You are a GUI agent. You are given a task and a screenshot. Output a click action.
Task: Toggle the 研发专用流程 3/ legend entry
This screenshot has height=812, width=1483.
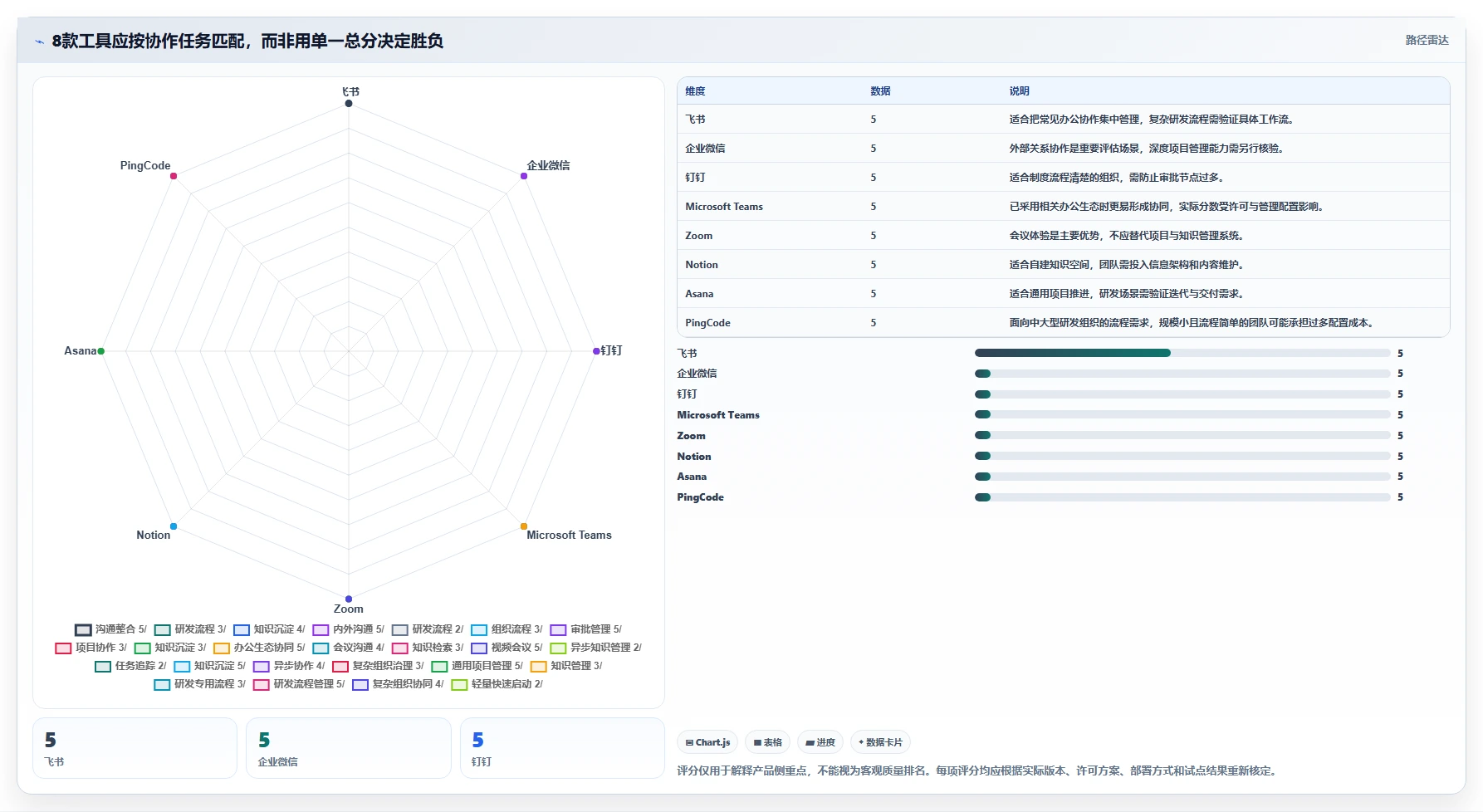coord(200,684)
